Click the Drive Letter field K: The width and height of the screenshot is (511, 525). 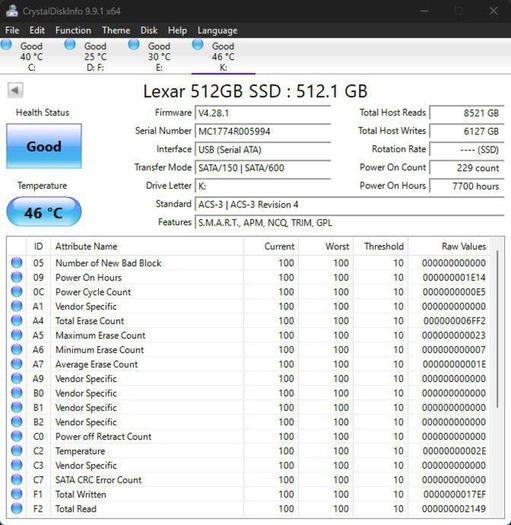point(263,186)
